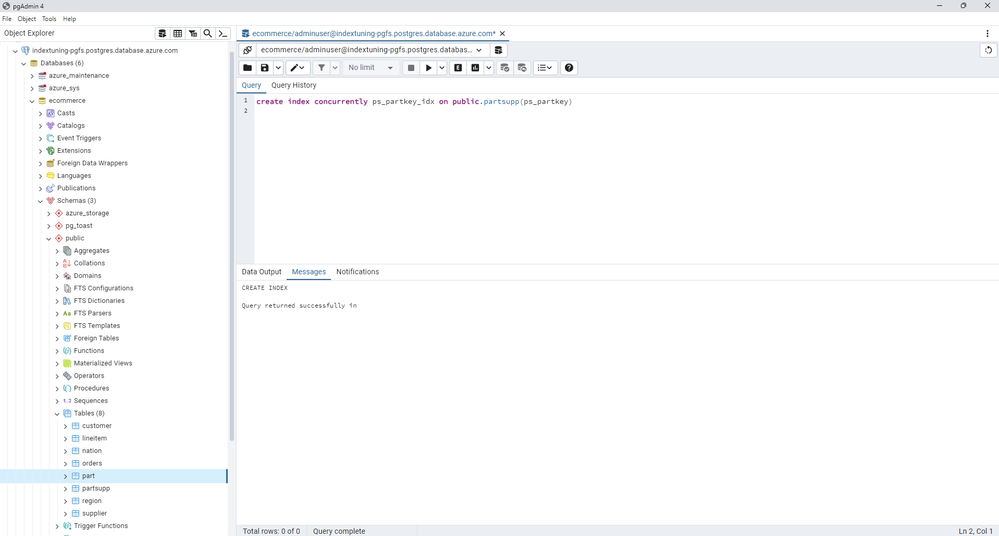Toggle the connection status icon
The height and width of the screenshot is (536, 999).
pos(248,50)
